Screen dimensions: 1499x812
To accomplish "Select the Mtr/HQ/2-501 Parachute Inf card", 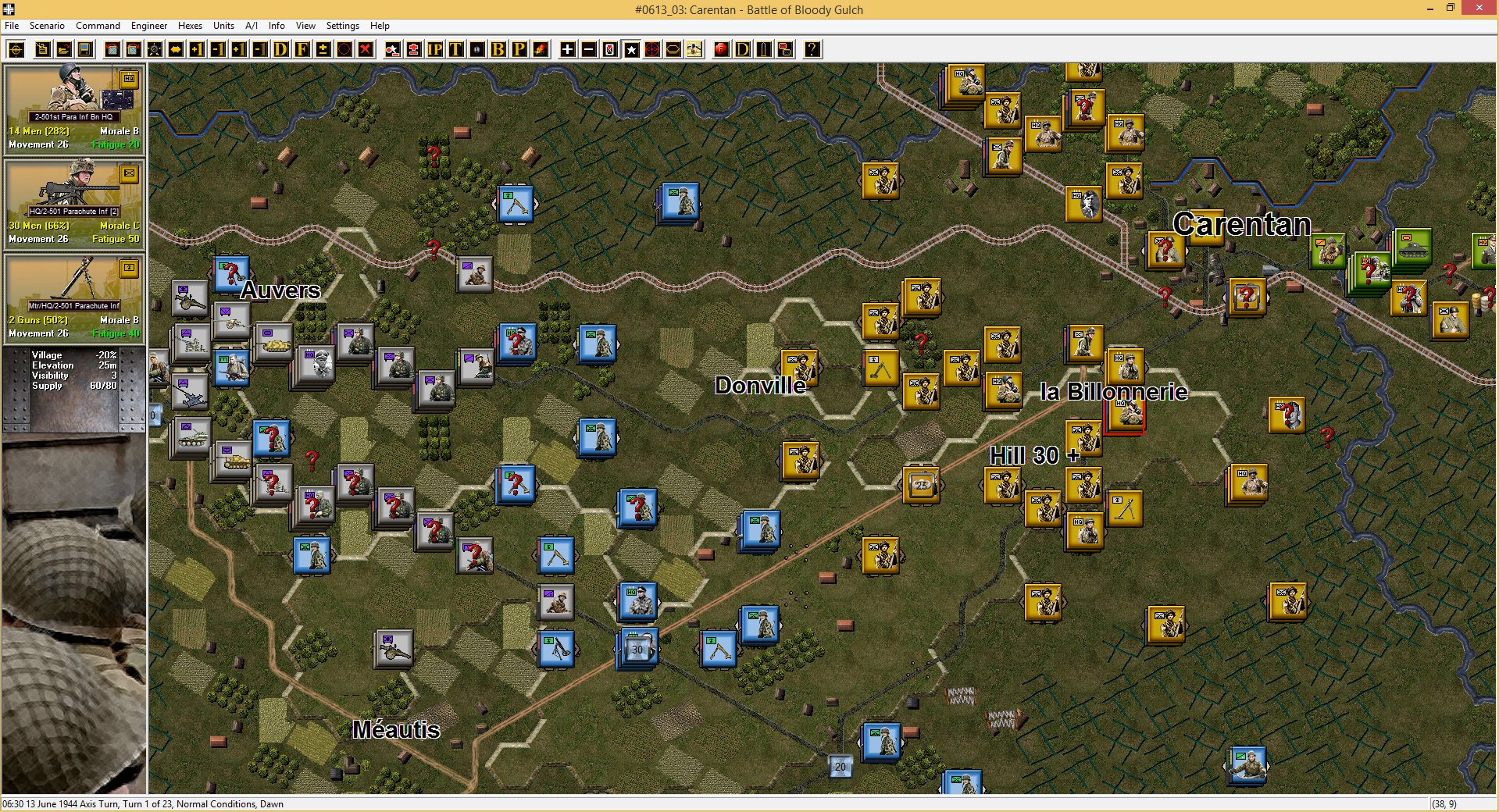I will coord(74,298).
